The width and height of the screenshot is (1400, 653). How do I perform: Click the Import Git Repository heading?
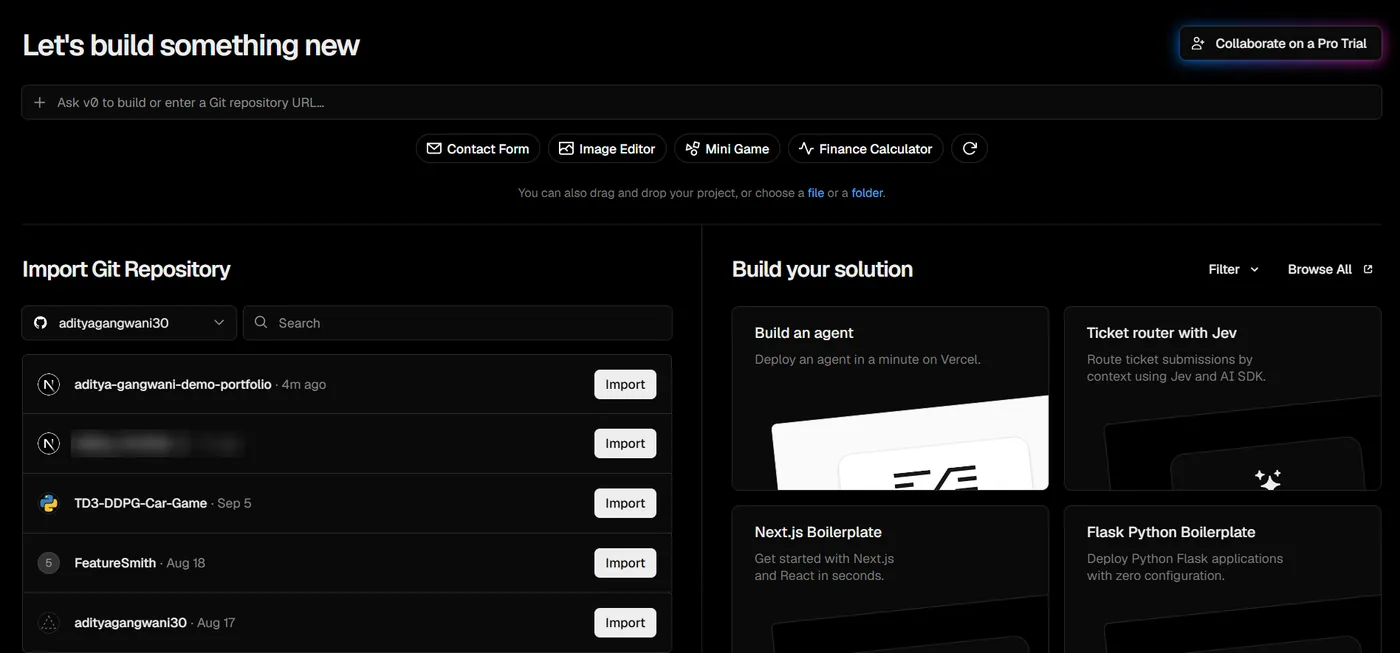click(126, 269)
